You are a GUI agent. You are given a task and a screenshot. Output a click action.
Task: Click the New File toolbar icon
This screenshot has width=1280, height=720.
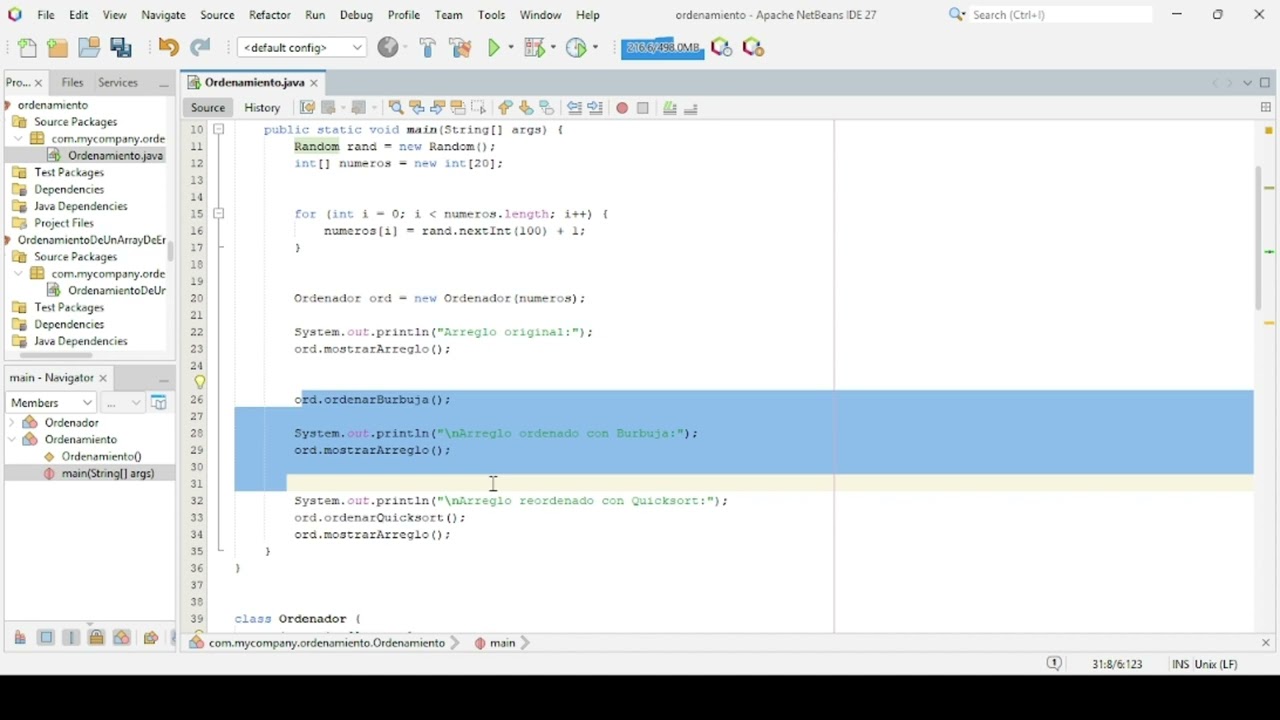pyautogui.click(x=27, y=48)
